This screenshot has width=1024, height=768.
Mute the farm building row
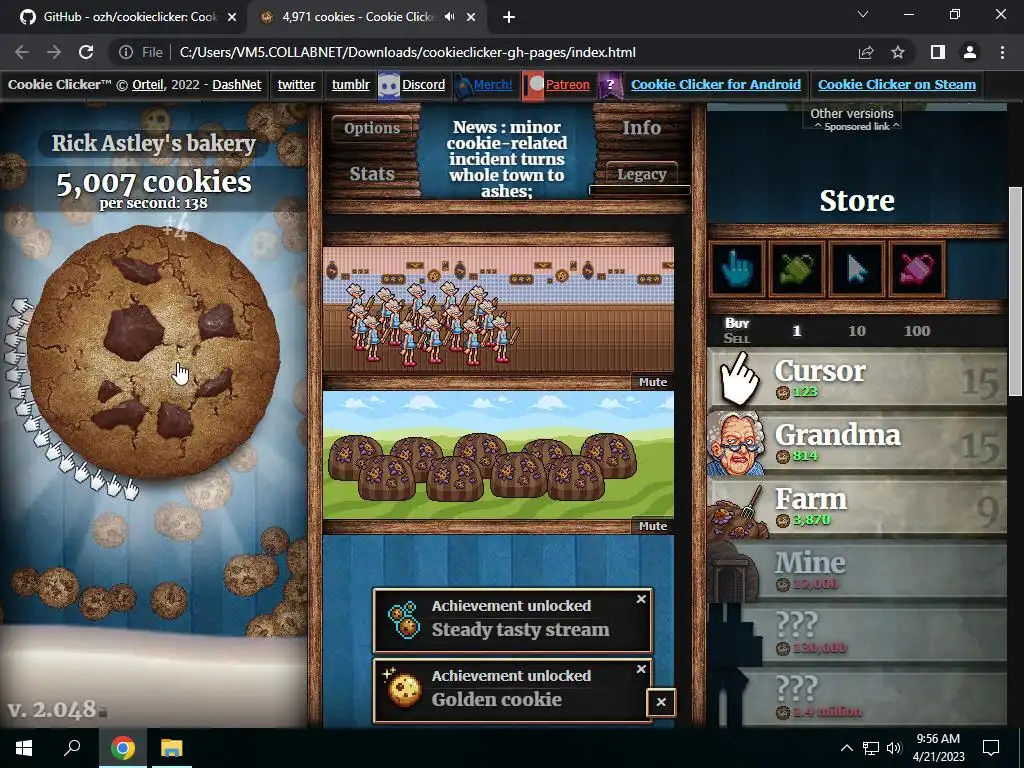coord(652,526)
